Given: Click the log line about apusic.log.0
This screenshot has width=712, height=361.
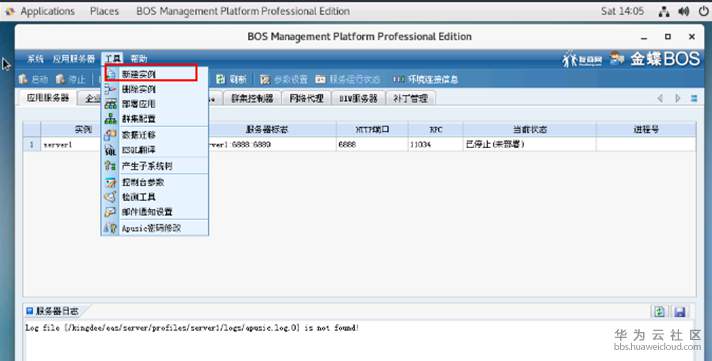Looking at the screenshot, I should click(x=192, y=327).
